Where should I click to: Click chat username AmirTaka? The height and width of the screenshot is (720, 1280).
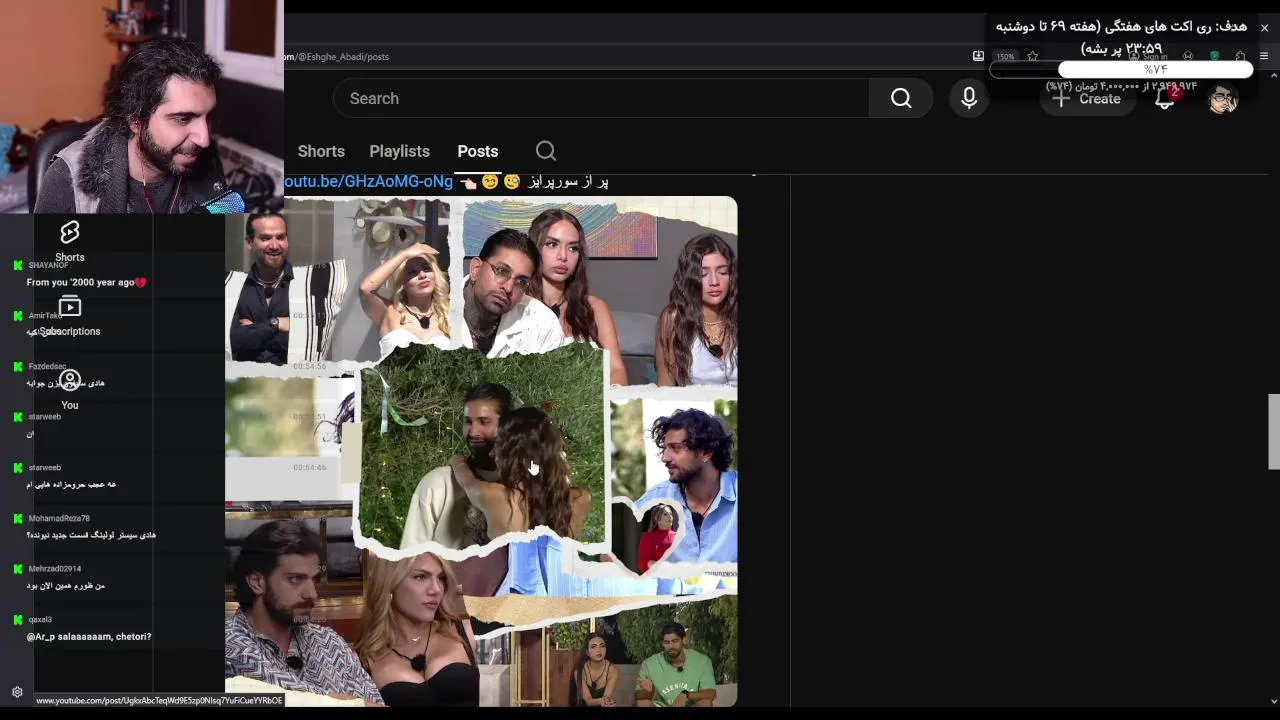pyautogui.click(x=45, y=316)
